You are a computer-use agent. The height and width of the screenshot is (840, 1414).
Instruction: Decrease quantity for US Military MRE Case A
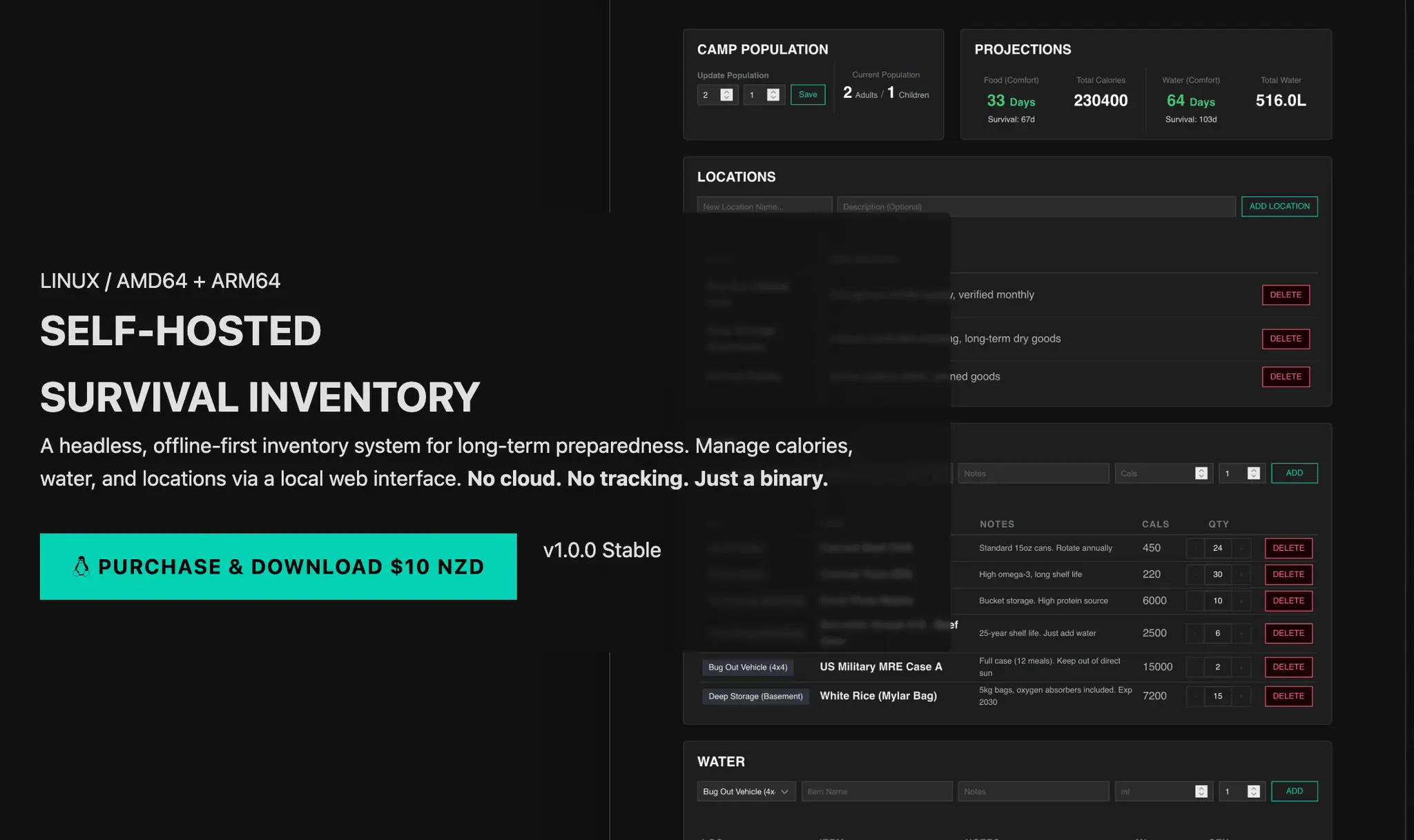coord(1195,667)
